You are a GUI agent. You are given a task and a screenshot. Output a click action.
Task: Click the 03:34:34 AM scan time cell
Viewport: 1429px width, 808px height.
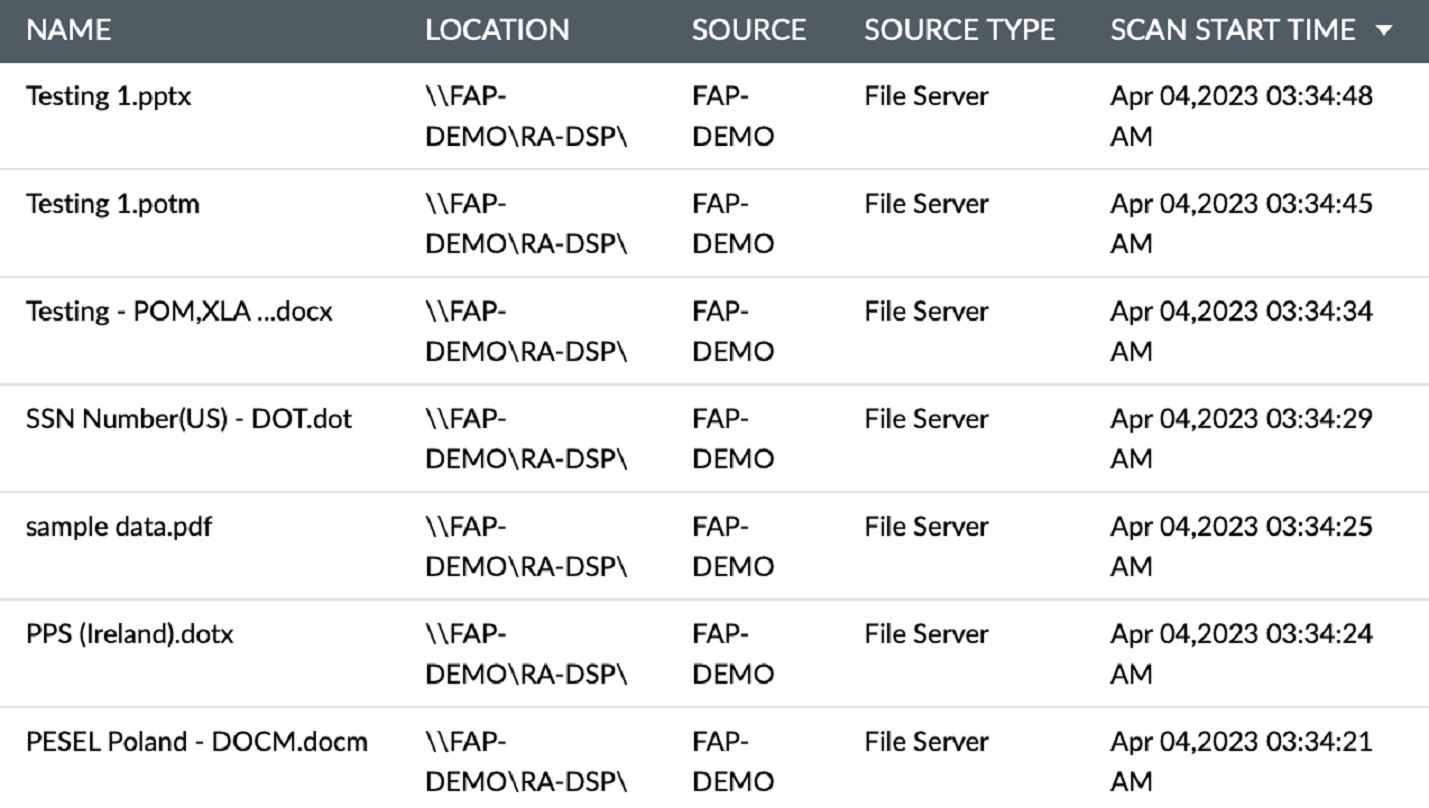[x=1240, y=330]
